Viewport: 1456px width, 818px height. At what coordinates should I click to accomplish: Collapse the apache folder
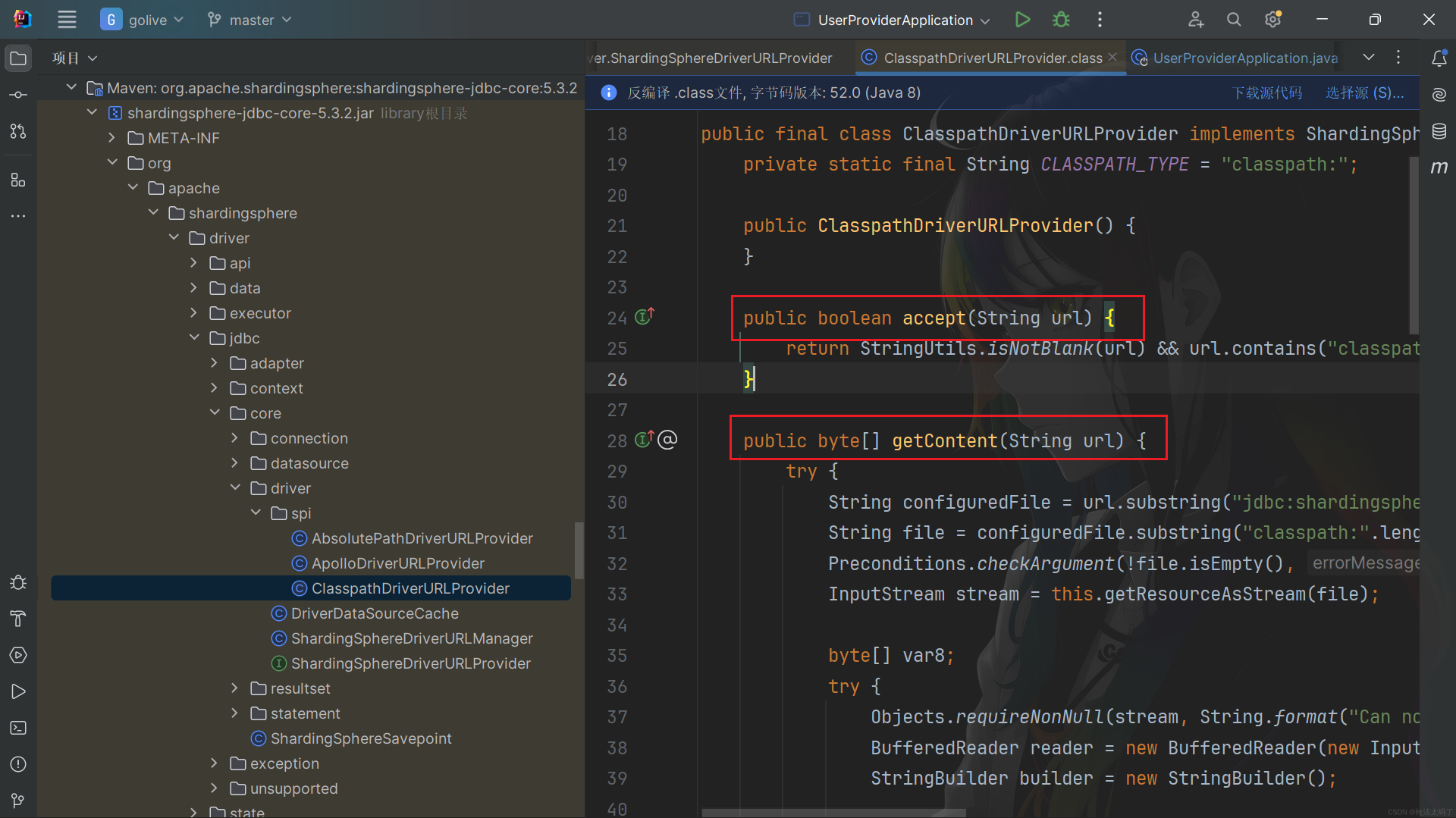pyautogui.click(x=133, y=187)
